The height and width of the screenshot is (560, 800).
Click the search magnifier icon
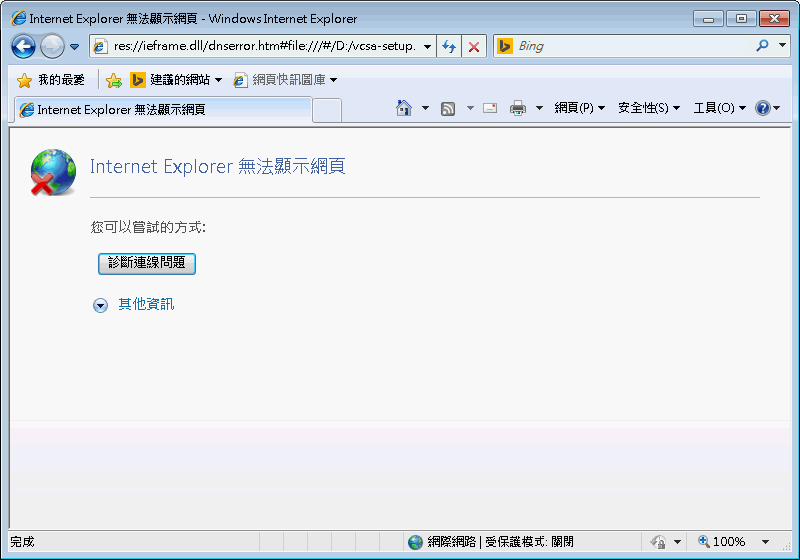[762, 46]
